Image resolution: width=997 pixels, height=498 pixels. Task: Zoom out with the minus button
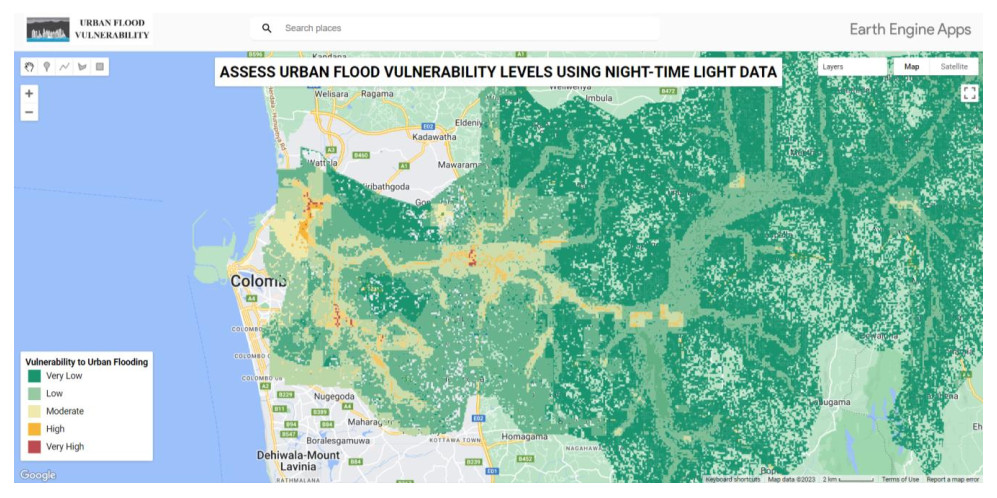click(29, 112)
